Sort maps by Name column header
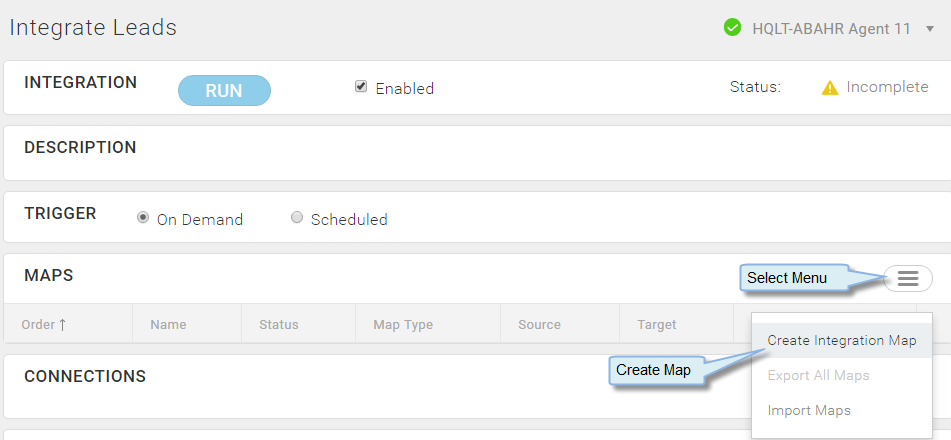This screenshot has width=951, height=440. (x=168, y=325)
